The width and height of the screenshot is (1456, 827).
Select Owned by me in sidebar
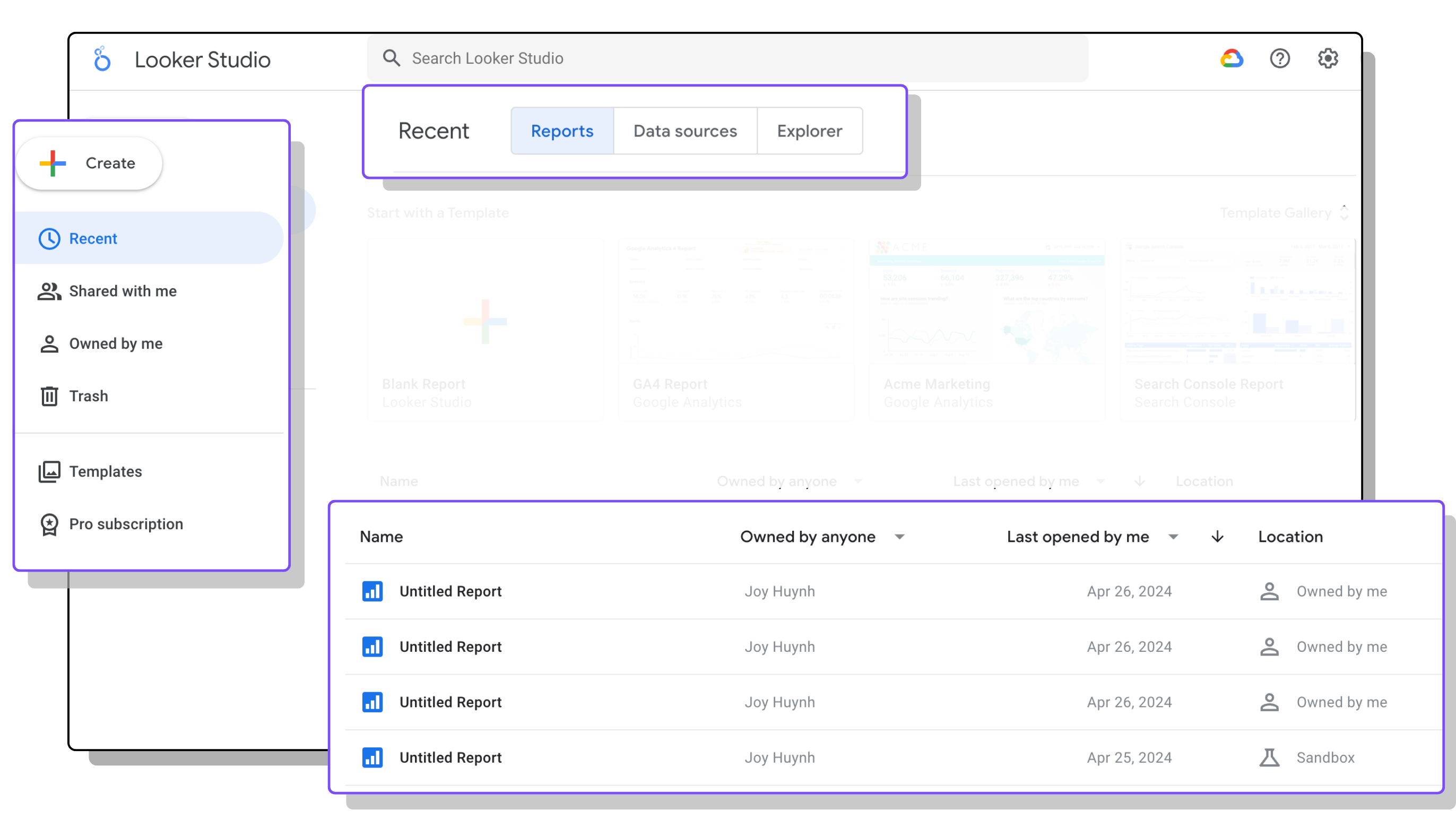point(116,343)
